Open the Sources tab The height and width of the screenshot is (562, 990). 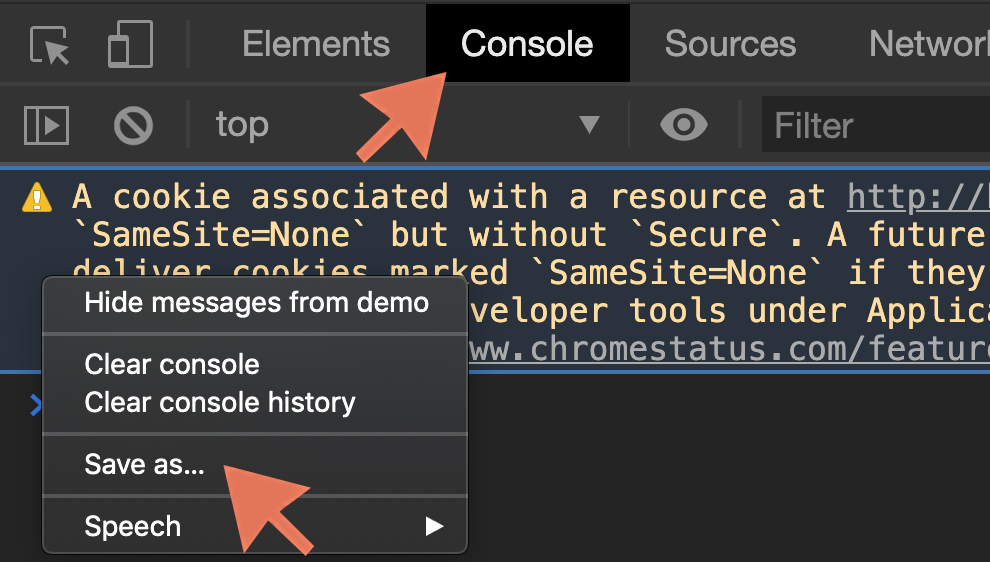(x=730, y=44)
